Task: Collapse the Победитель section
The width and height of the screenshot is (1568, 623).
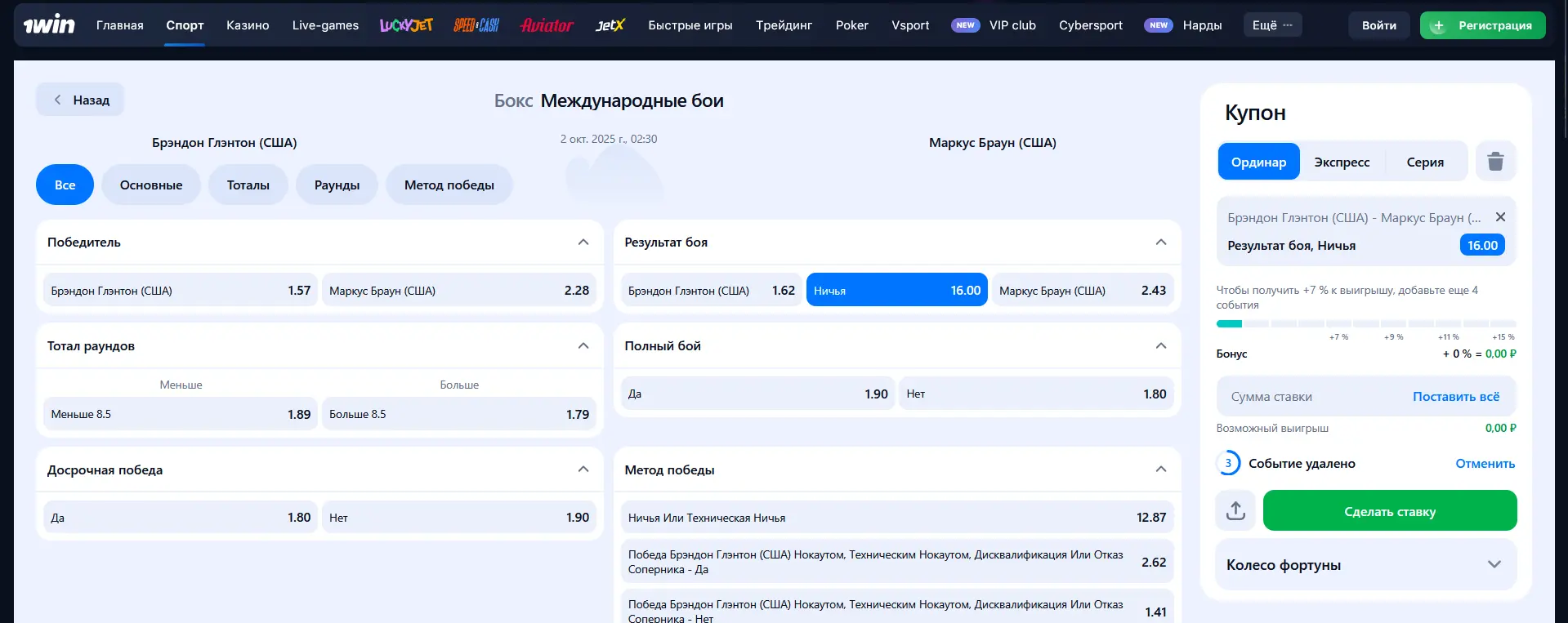Action: pyautogui.click(x=583, y=243)
